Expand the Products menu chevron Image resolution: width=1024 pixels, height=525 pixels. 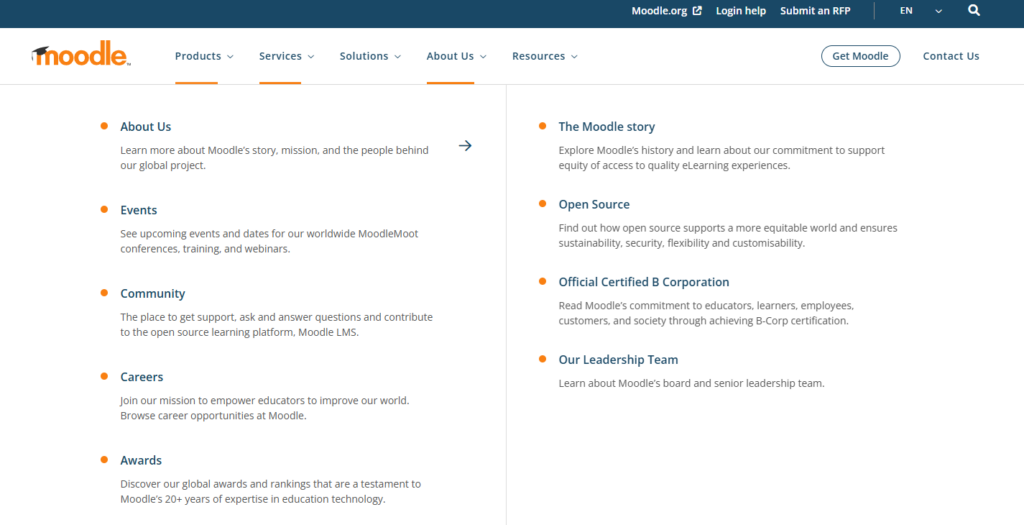point(230,57)
